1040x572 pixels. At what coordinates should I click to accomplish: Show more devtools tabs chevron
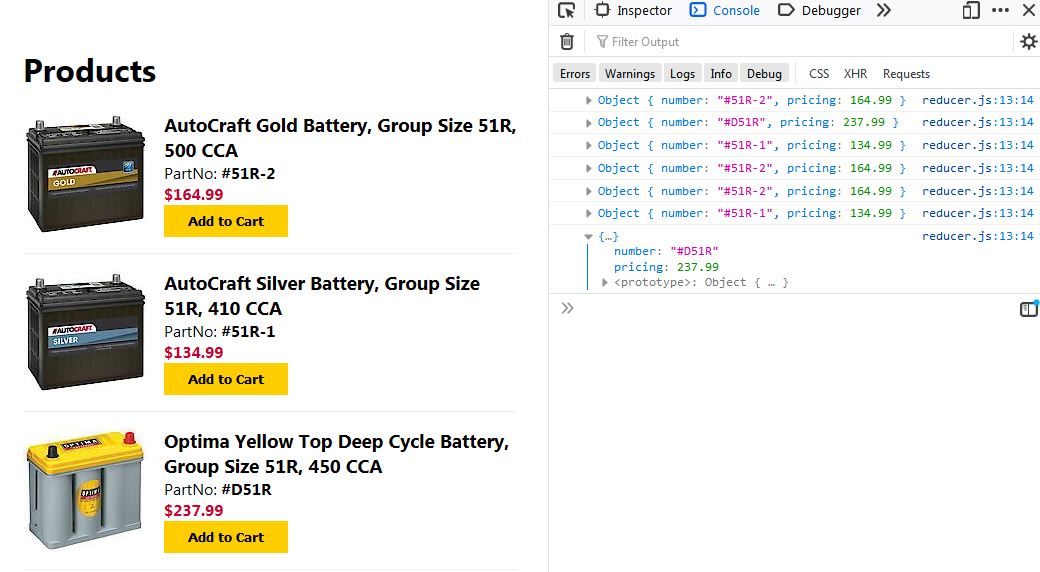pyautogui.click(x=884, y=11)
